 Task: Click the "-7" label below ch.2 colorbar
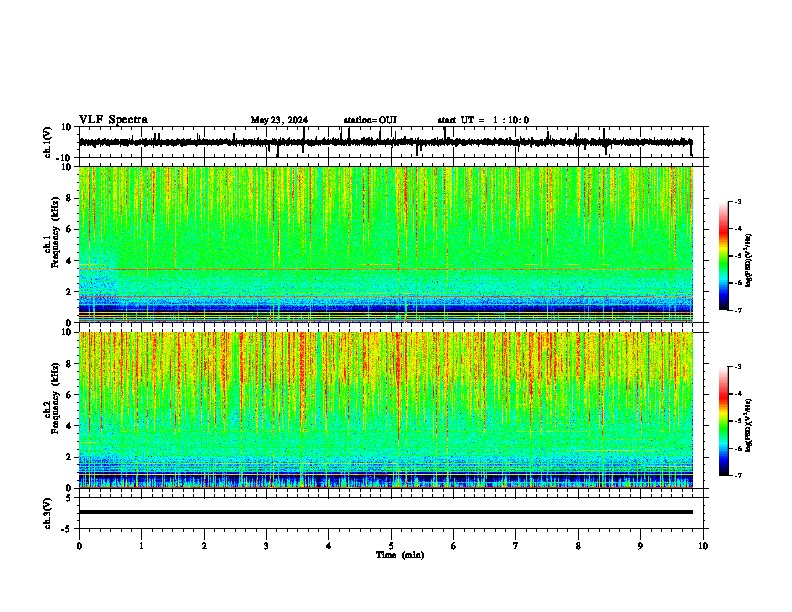click(738, 476)
